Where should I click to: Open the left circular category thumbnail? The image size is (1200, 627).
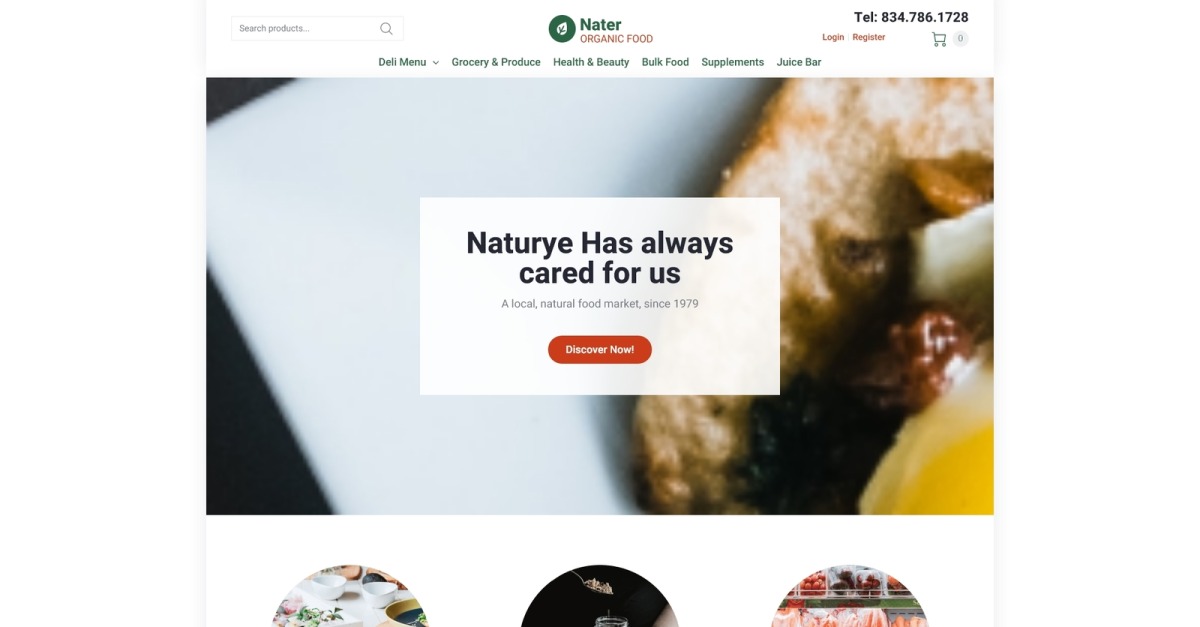(x=351, y=596)
